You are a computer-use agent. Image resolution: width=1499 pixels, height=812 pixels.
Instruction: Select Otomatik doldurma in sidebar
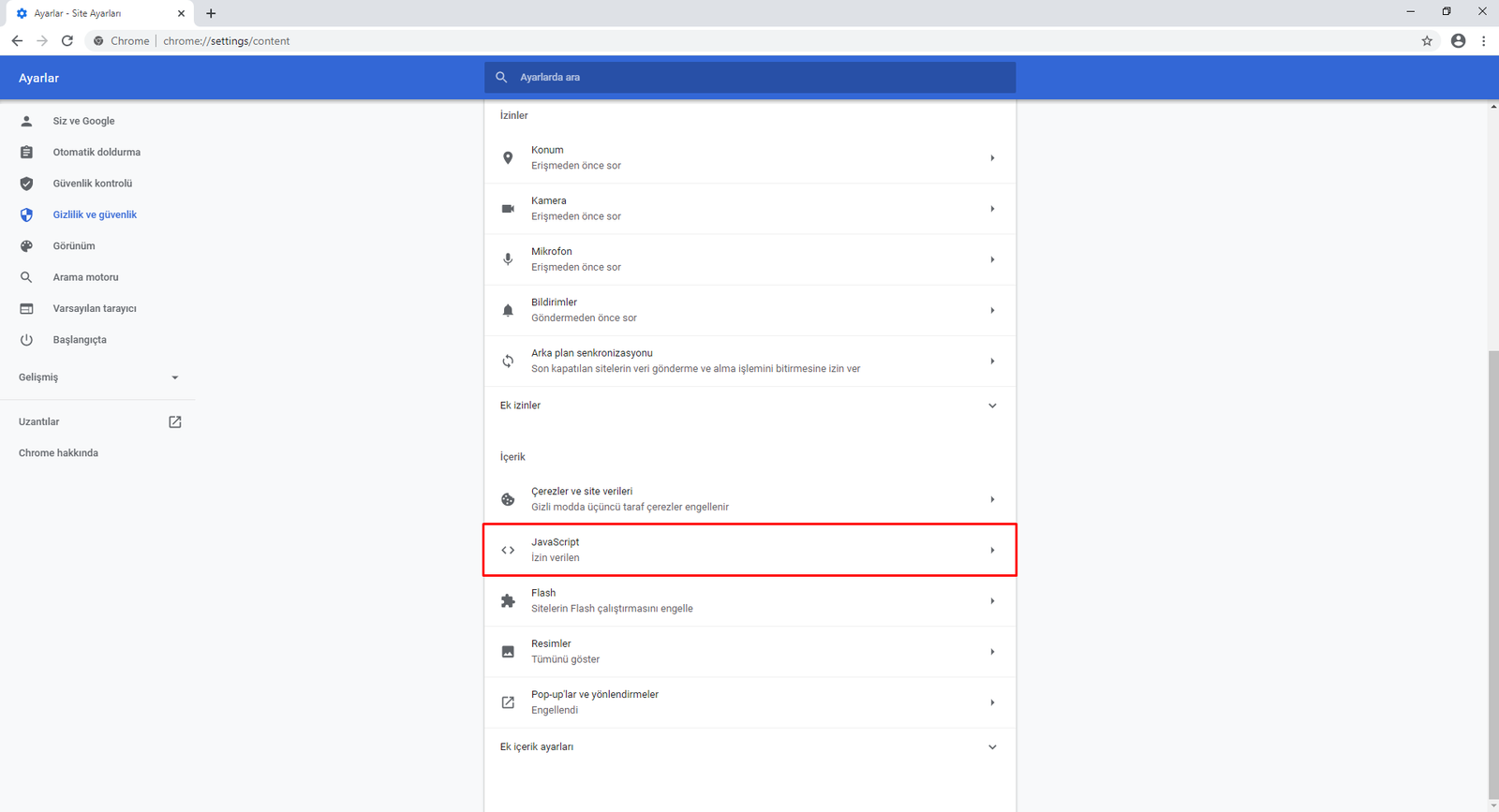(96, 152)
